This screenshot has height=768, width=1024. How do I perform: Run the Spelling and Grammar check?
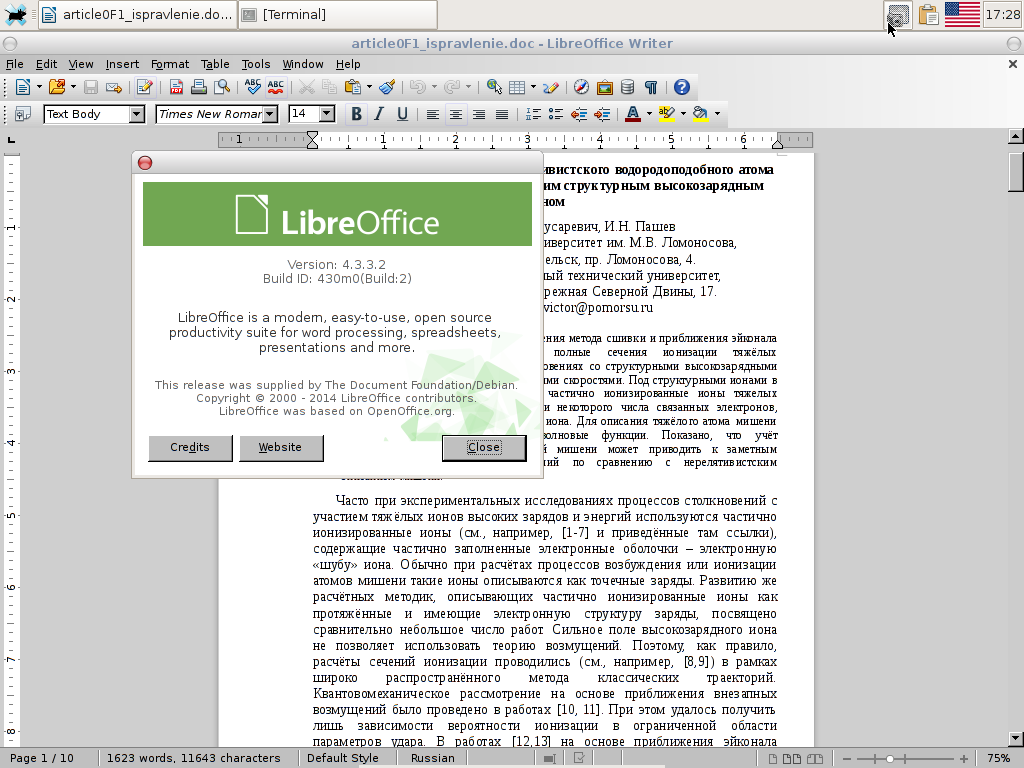tap(252, 87)
